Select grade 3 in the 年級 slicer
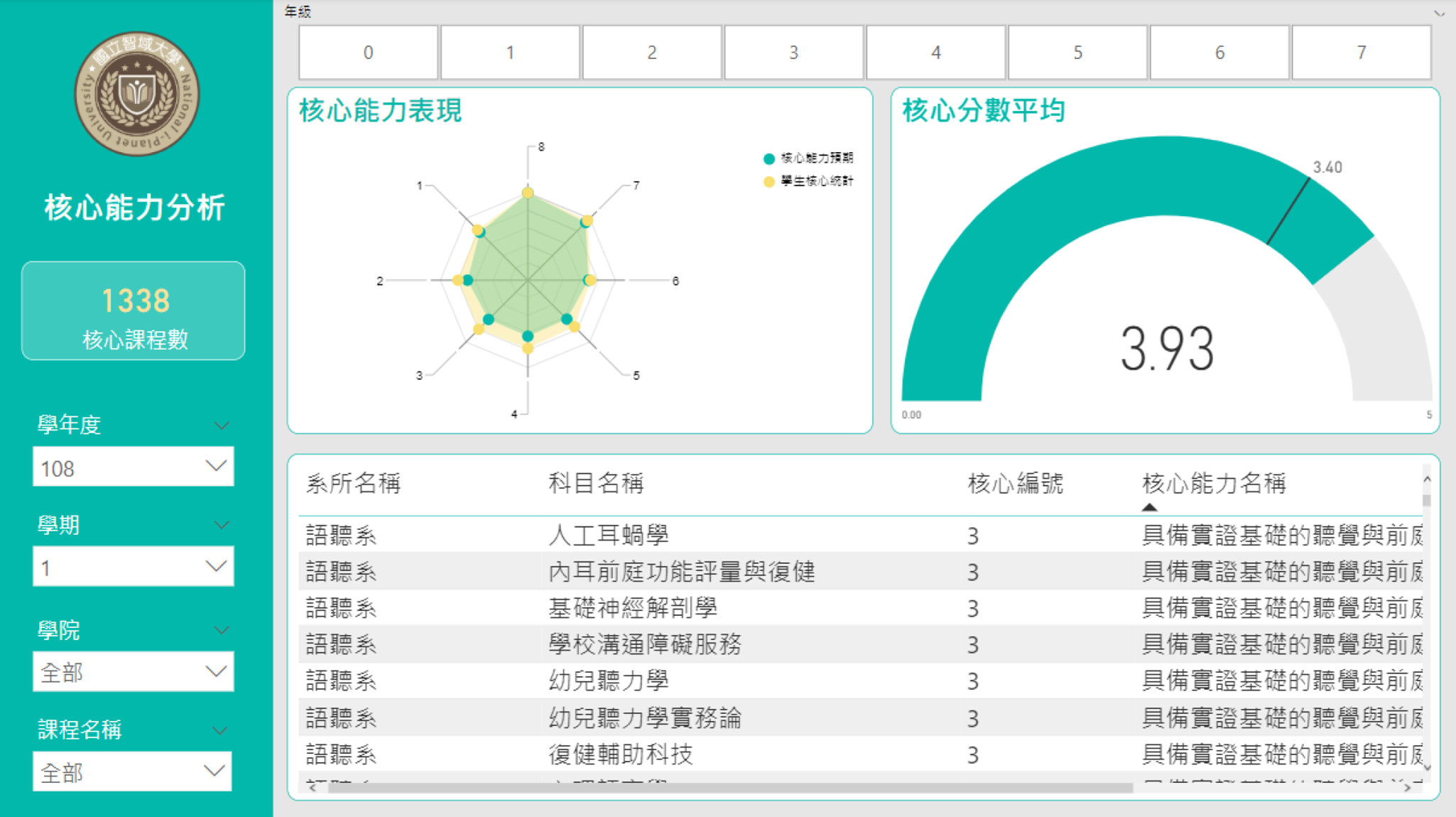This screenshot has width=1456, height=817. (794, 53)
